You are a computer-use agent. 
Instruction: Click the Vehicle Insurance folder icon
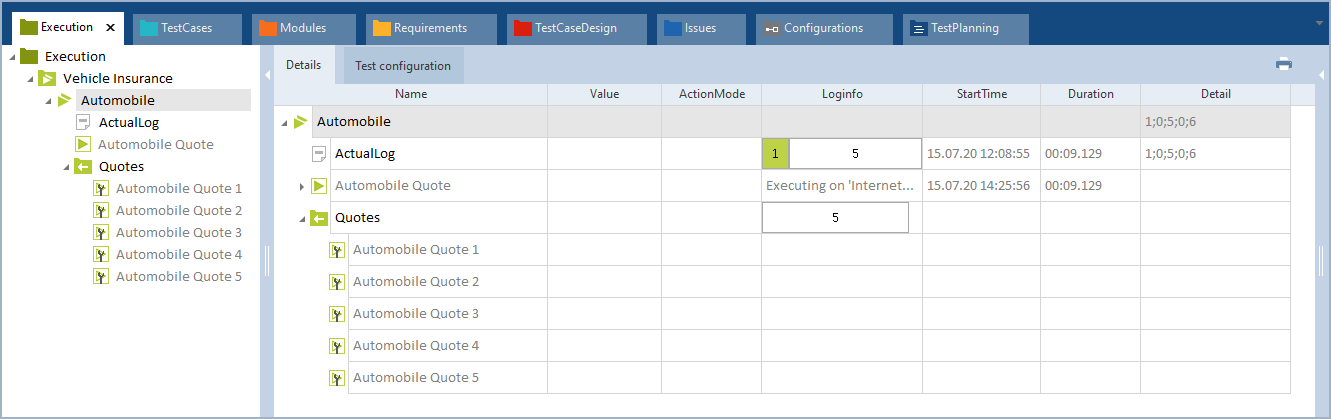[47, 78]
